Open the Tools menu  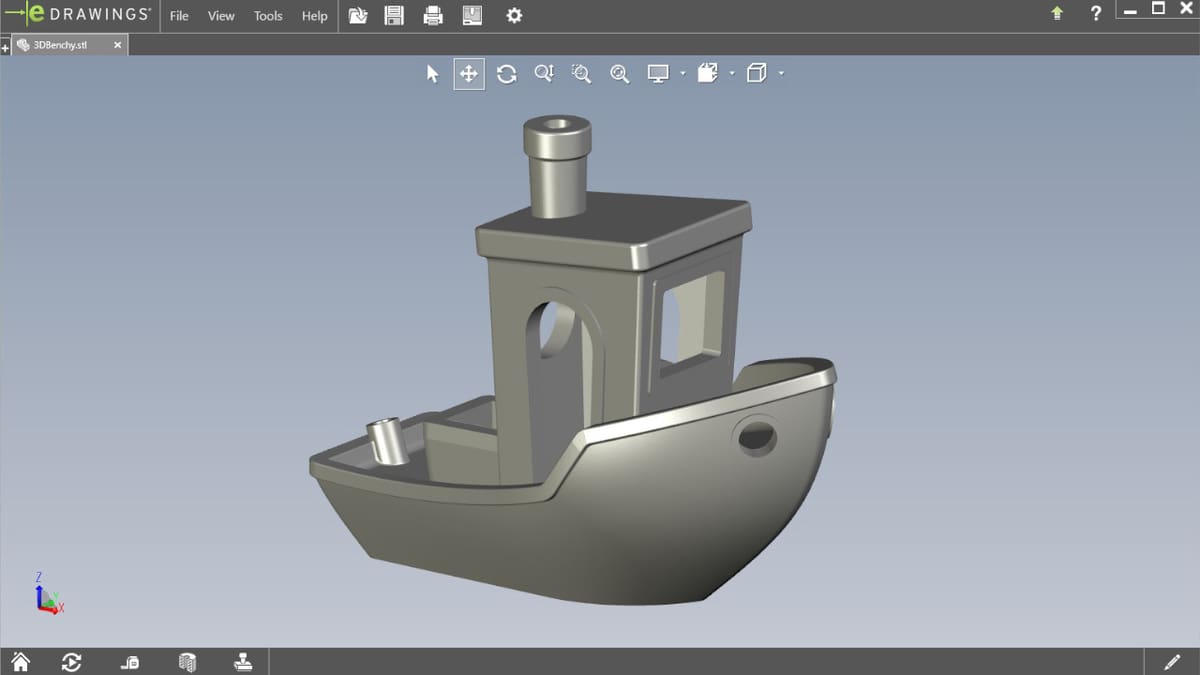coord(268,16)
